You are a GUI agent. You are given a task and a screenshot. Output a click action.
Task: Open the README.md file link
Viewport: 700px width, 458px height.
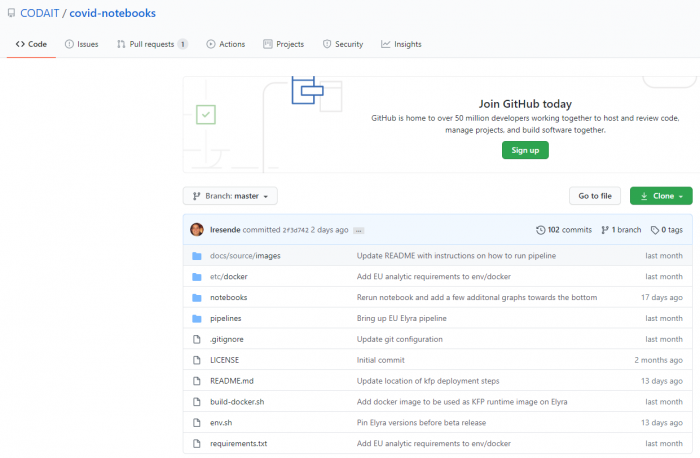tap(231, 380)
